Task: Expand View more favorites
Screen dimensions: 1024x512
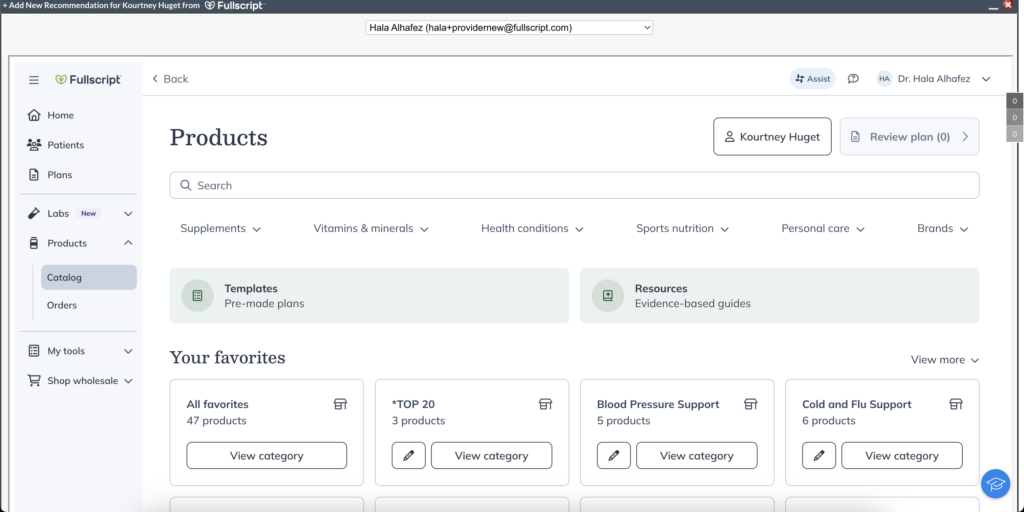Action: coord(945,360)
